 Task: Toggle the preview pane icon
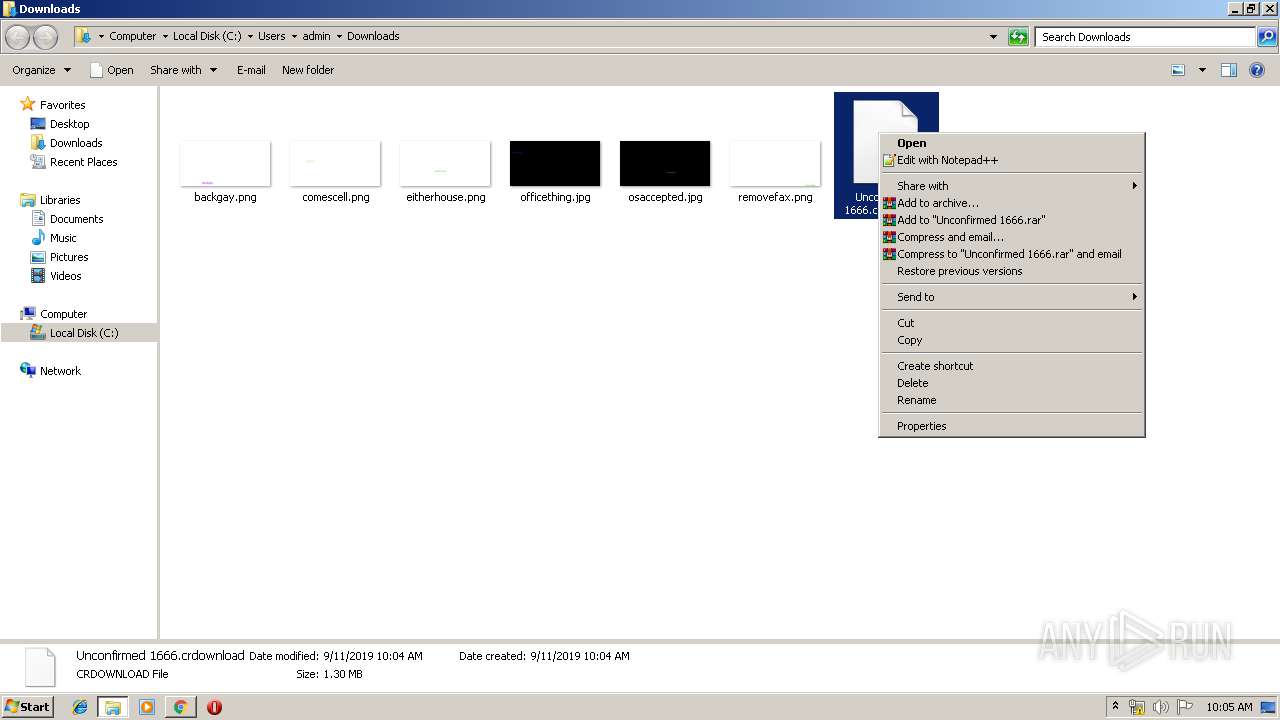click(1229, 70)
